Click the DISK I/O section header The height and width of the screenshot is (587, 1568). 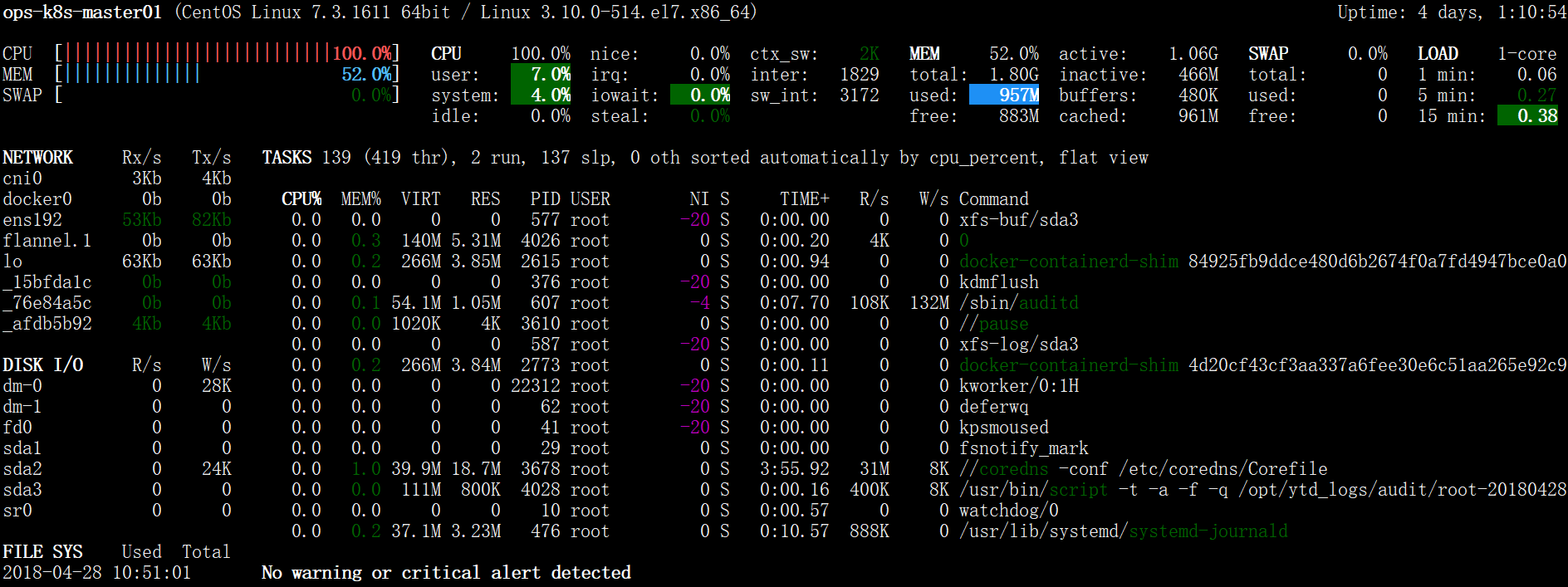[42, 365]
